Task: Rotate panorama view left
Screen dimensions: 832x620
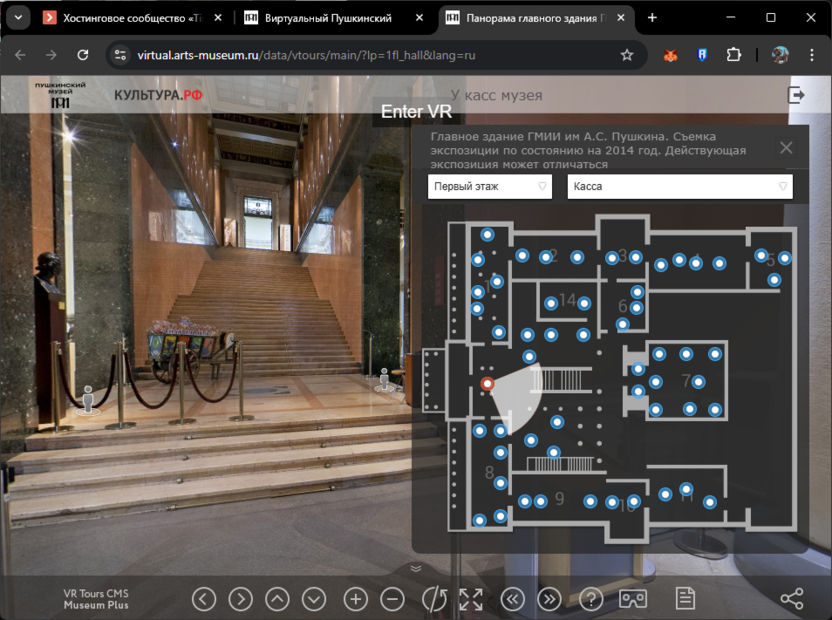Action: [x=204, y=599]
